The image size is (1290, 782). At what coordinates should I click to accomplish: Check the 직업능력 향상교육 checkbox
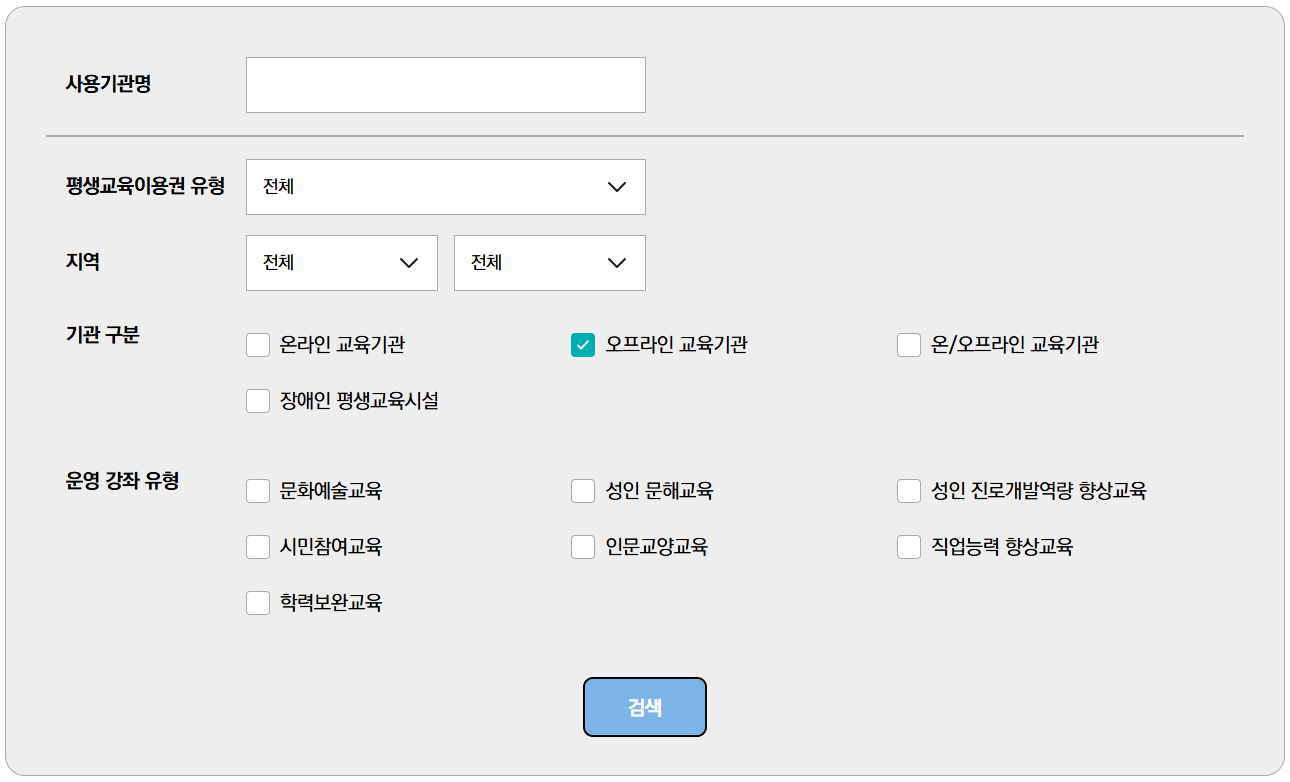tap(908, 546)
